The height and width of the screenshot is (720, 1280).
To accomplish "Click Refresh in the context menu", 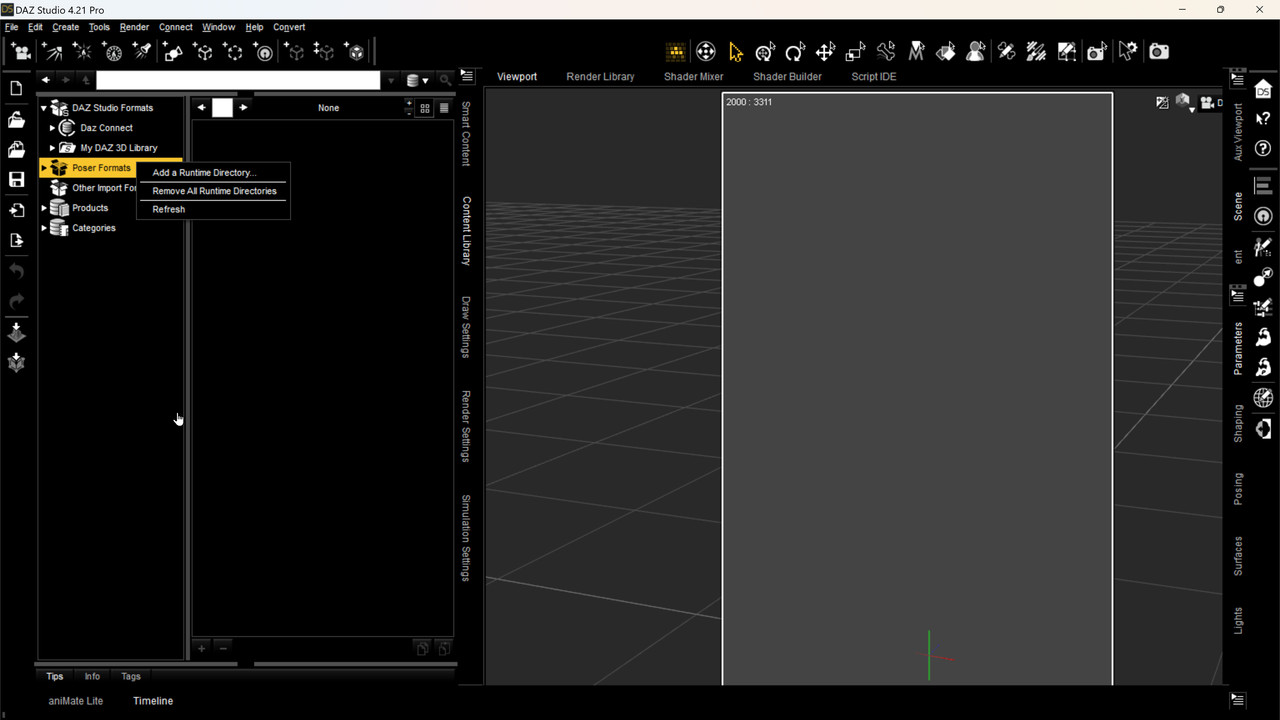I will point(169,209).
